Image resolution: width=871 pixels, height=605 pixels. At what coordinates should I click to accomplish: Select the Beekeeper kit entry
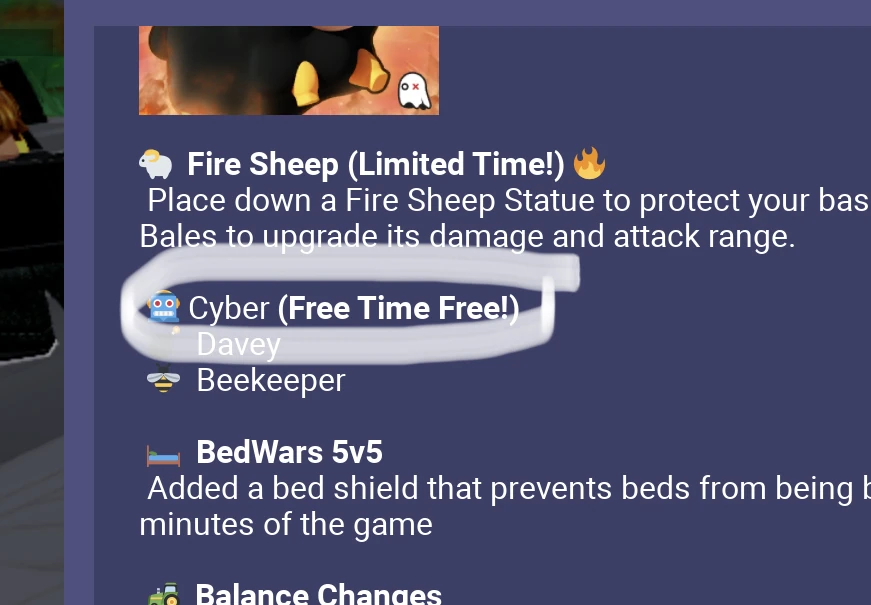coord(271,381)
